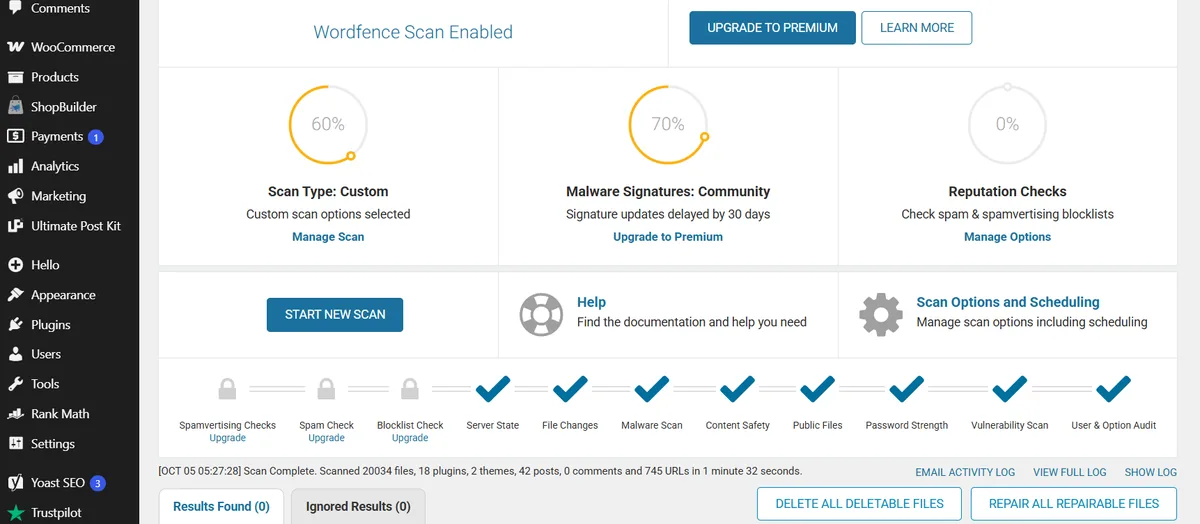Image resolution: width=1200 pixels, height=524 pixels.
Task: Click the Show Log link
Action: [x=1150, y=472]
